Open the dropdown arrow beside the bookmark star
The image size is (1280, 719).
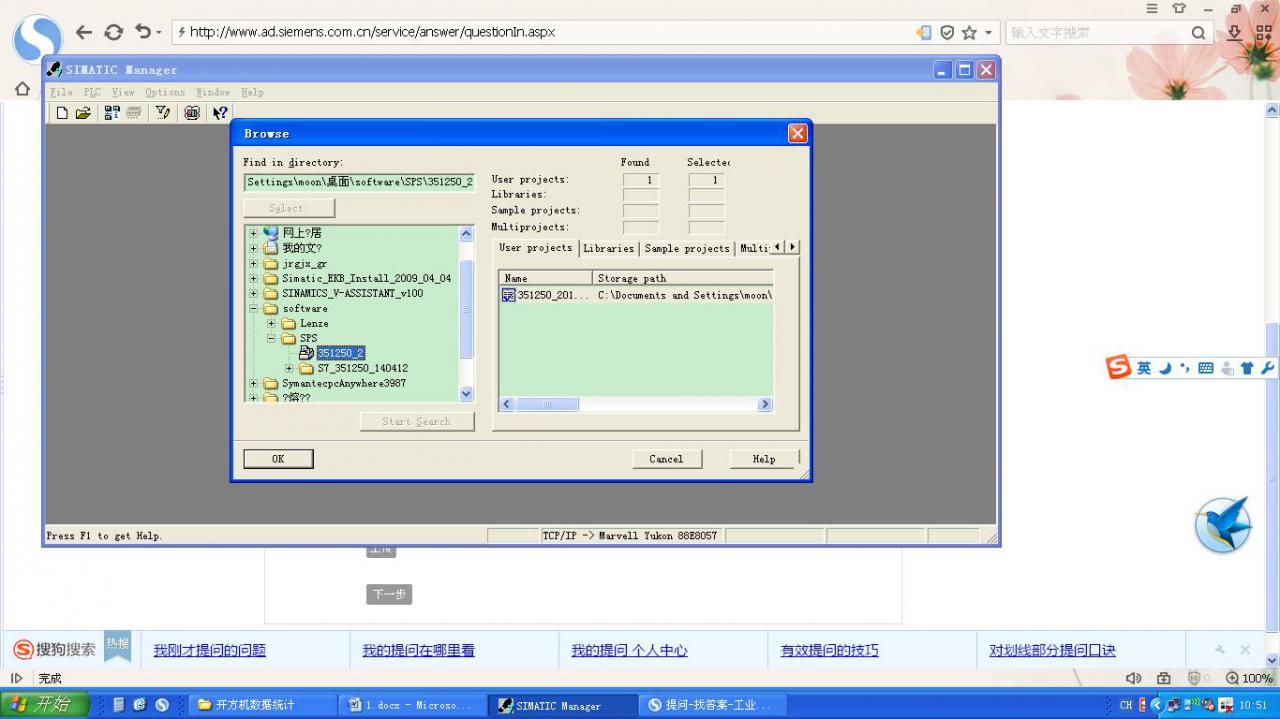(989, 32)
